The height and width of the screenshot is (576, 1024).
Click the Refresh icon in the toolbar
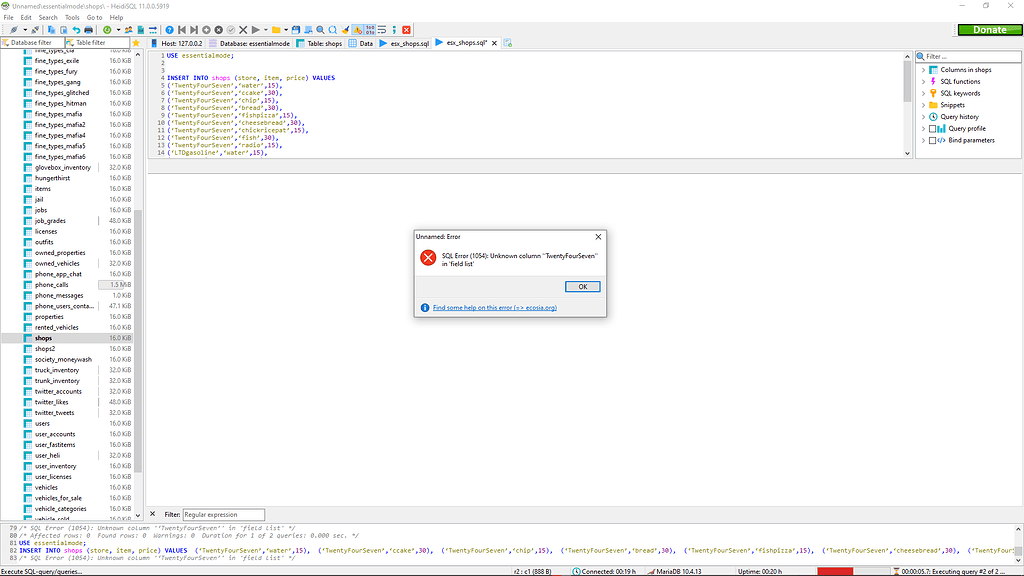(x=108, y=29)
